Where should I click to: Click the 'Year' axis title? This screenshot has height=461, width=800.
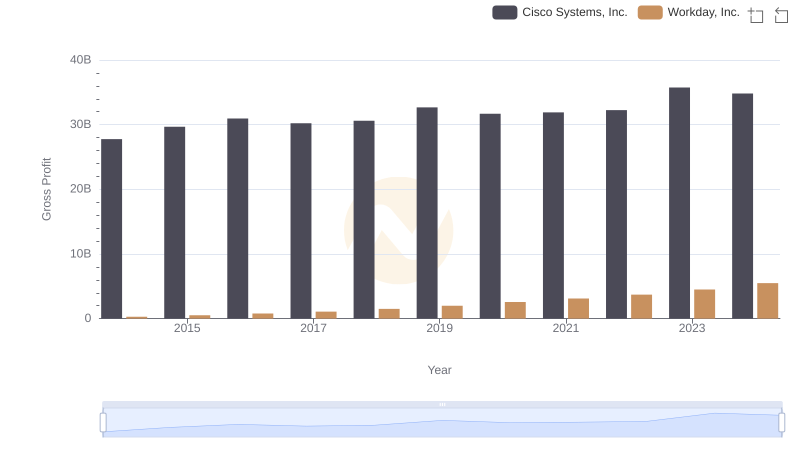click(439, 370)
